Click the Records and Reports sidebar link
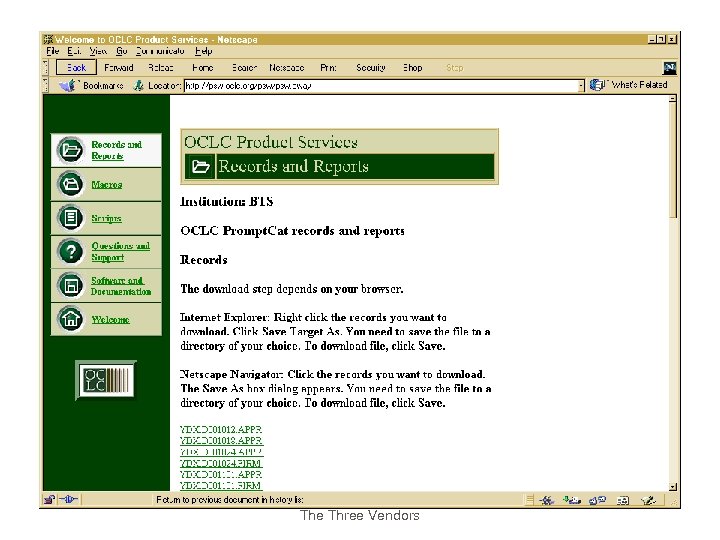The height and width of the screenshot is (540, 720). coord(116,150)
